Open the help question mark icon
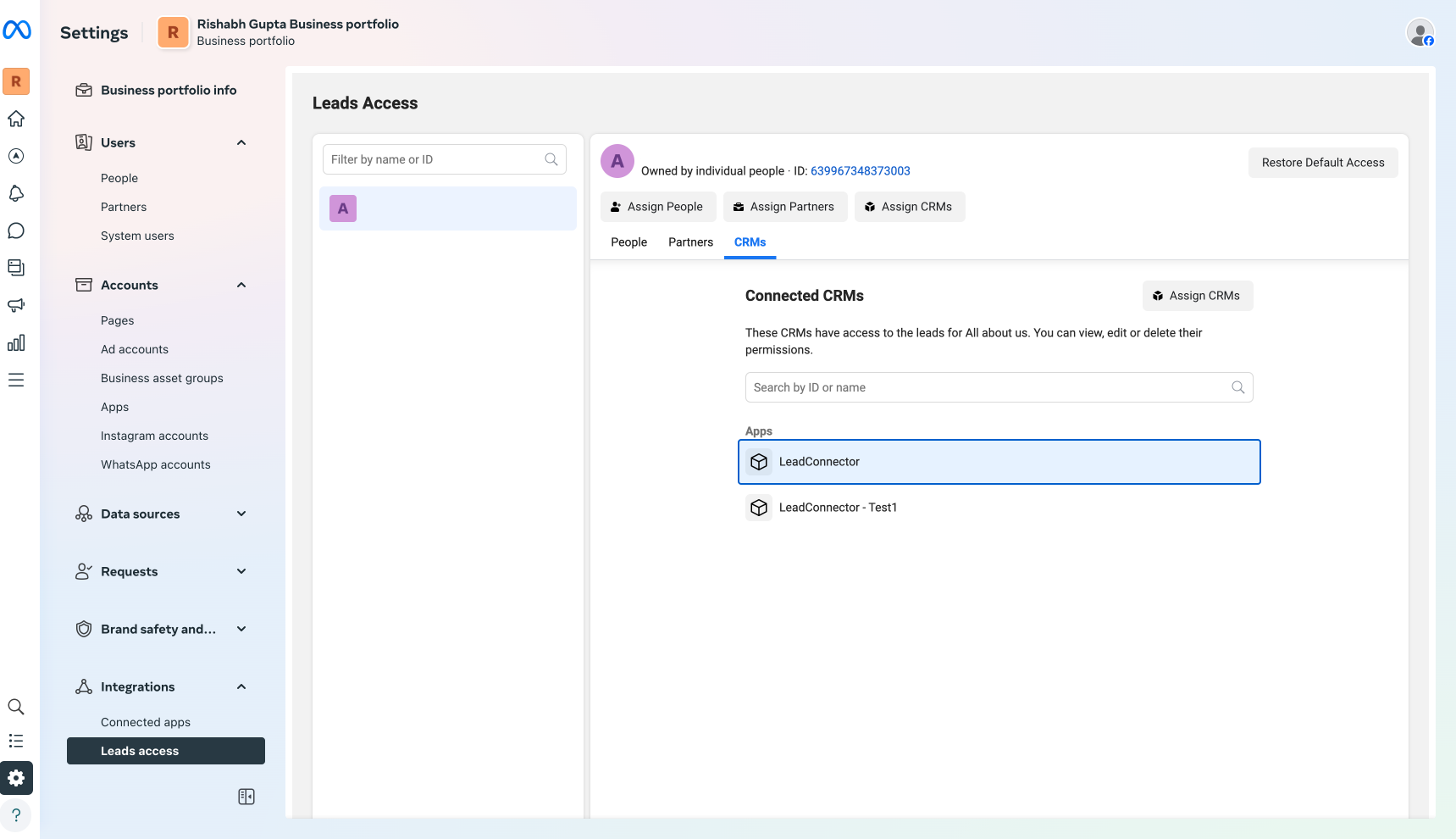 16,815
